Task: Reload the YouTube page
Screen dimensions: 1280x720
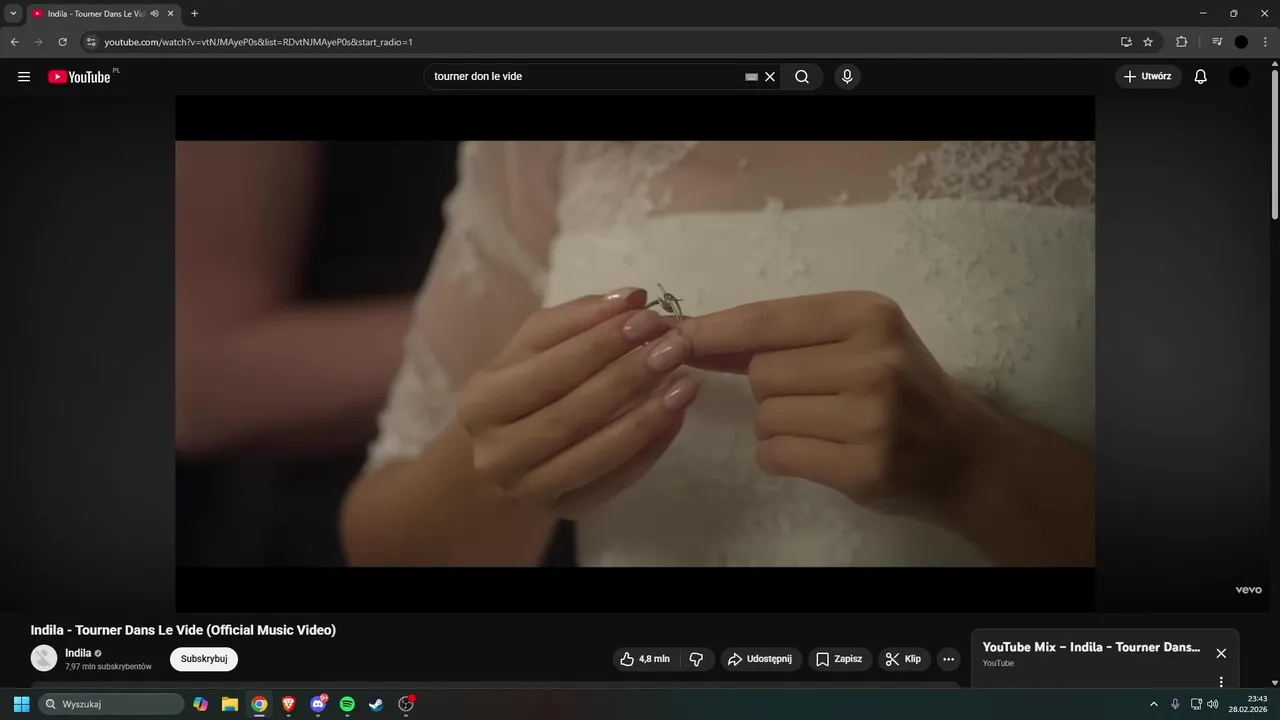Action: 63,42
